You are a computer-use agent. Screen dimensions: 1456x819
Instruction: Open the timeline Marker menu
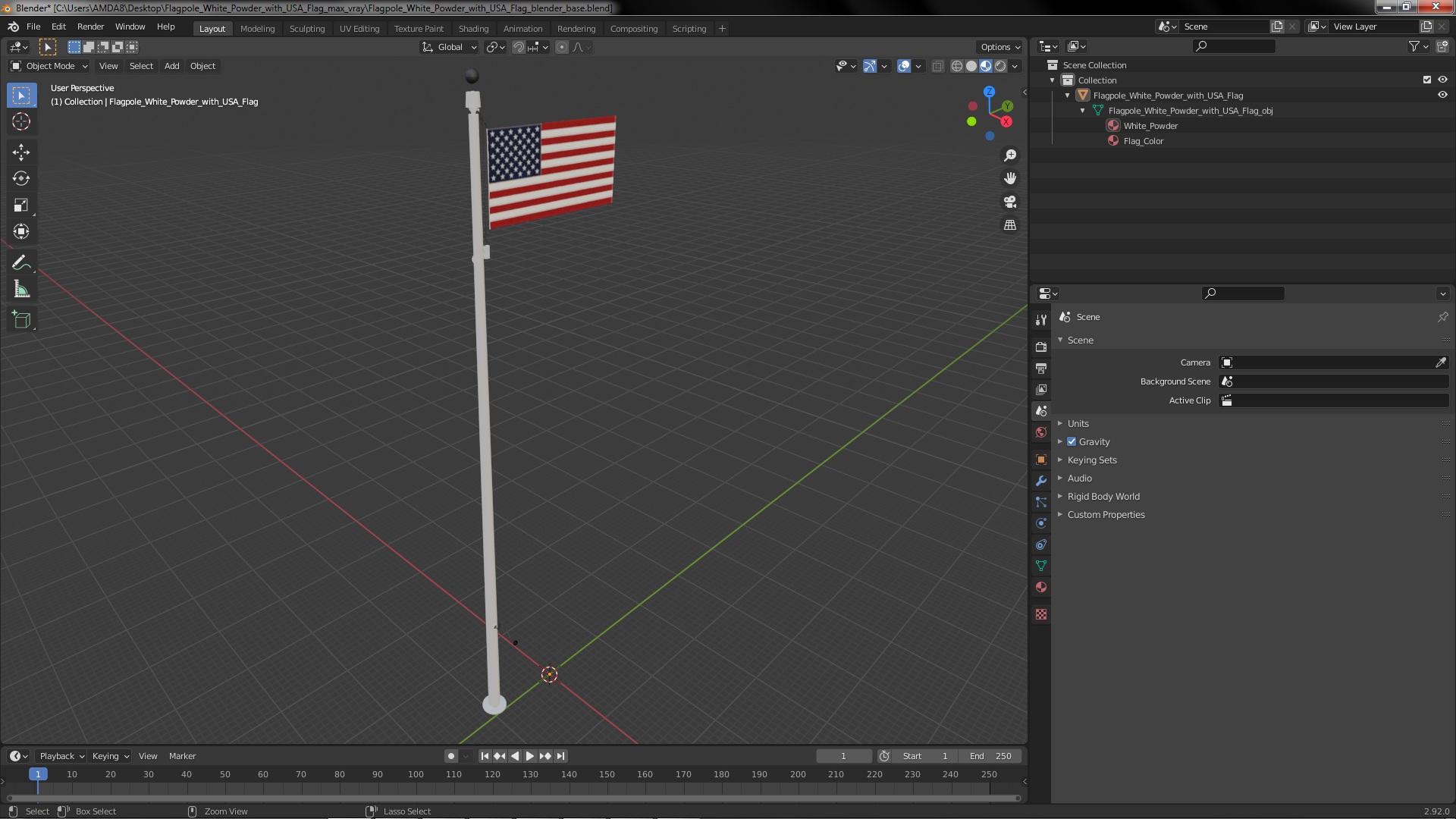182,756
